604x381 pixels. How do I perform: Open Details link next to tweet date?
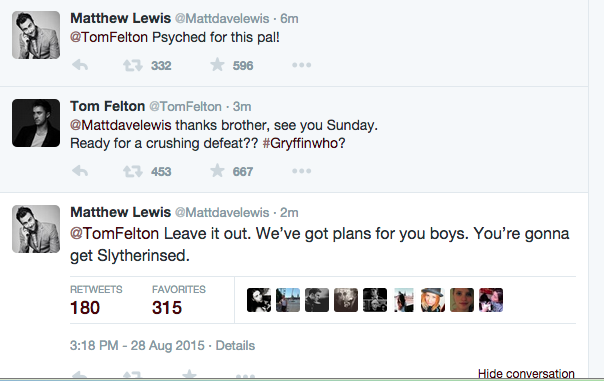click(x=235, y=345)
